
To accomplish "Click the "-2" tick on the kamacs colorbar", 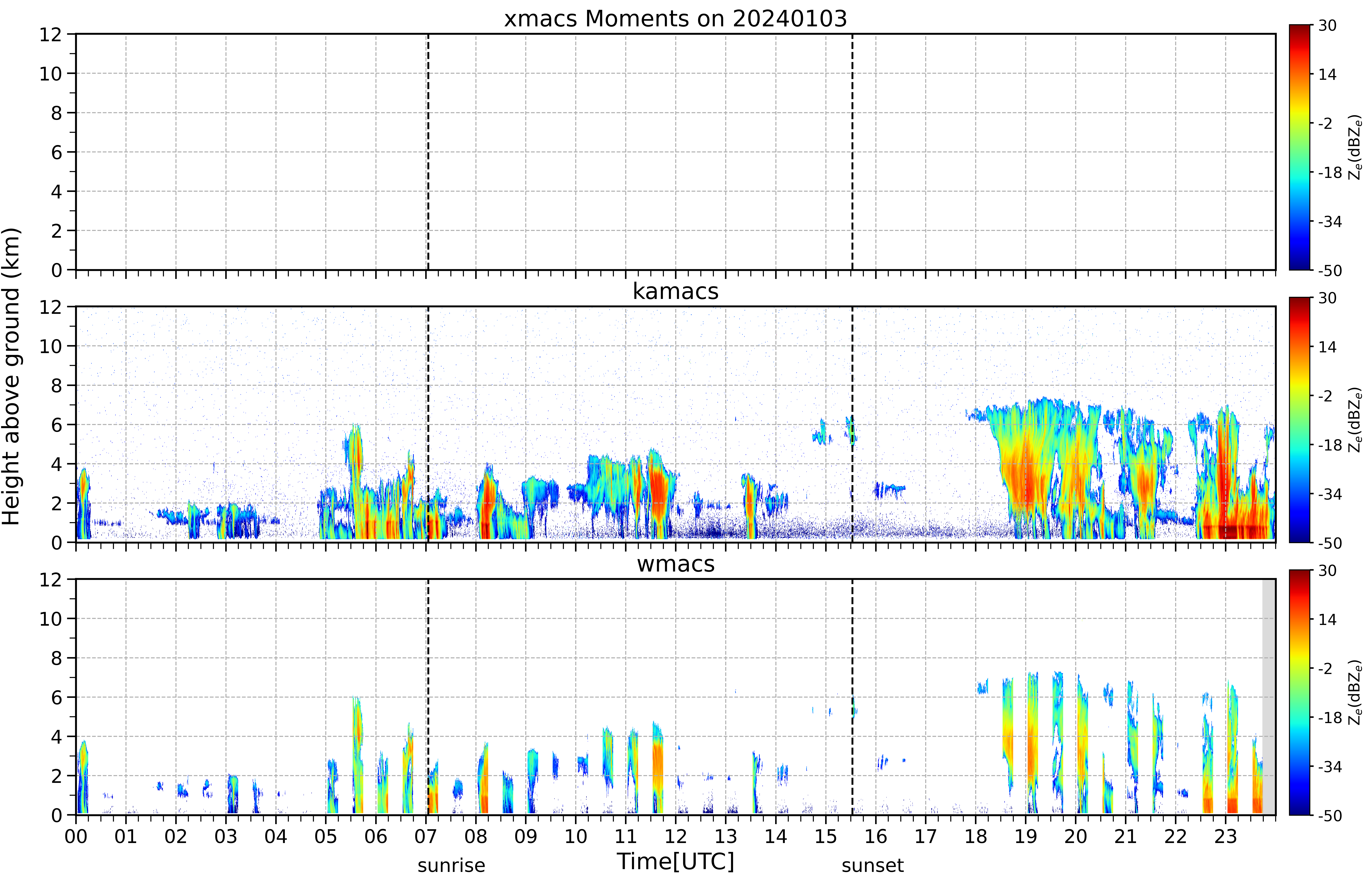I will coord(1325,396).
